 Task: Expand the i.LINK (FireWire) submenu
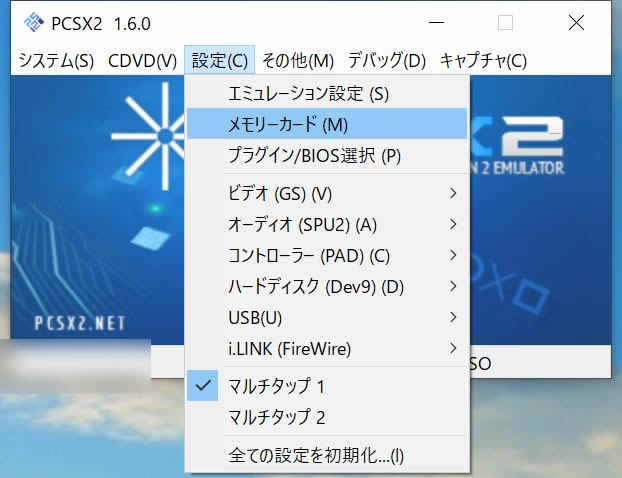tap(327, 348)
